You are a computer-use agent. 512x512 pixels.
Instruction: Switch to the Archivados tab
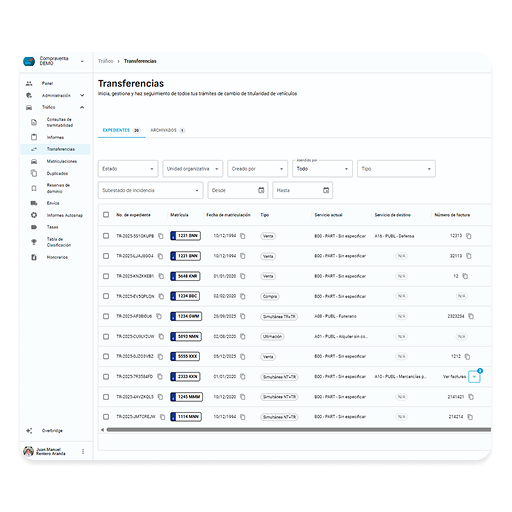[x=167, y=130]
